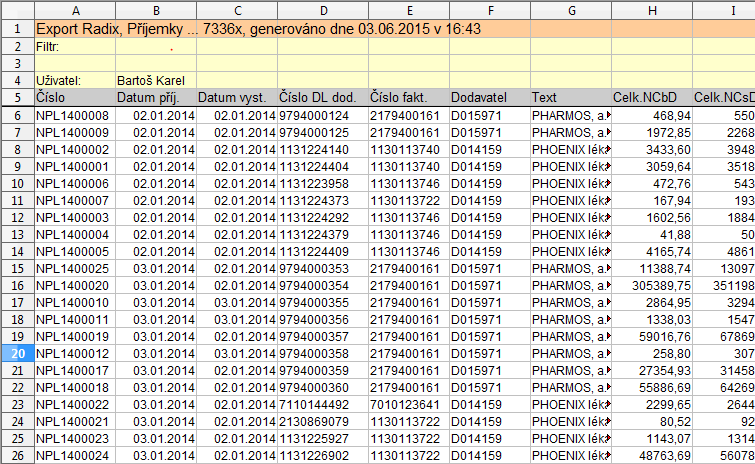The height and width of the screenshot is (464, 755).
Task: Click the 'Číslo fakt.' header cell
Action: click(407, 98)
